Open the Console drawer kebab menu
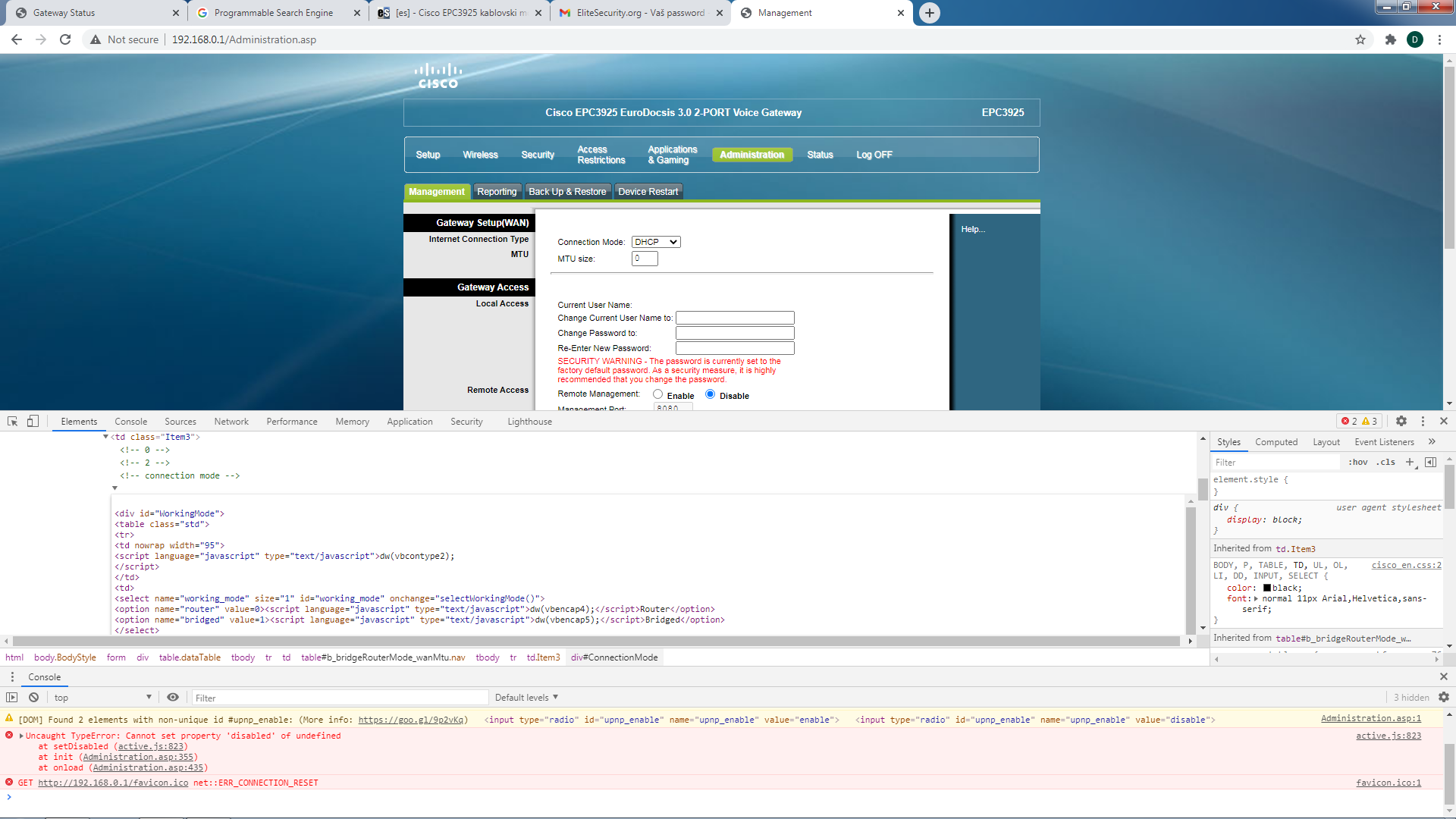1456x819 pixels. (x=12, y=677)
